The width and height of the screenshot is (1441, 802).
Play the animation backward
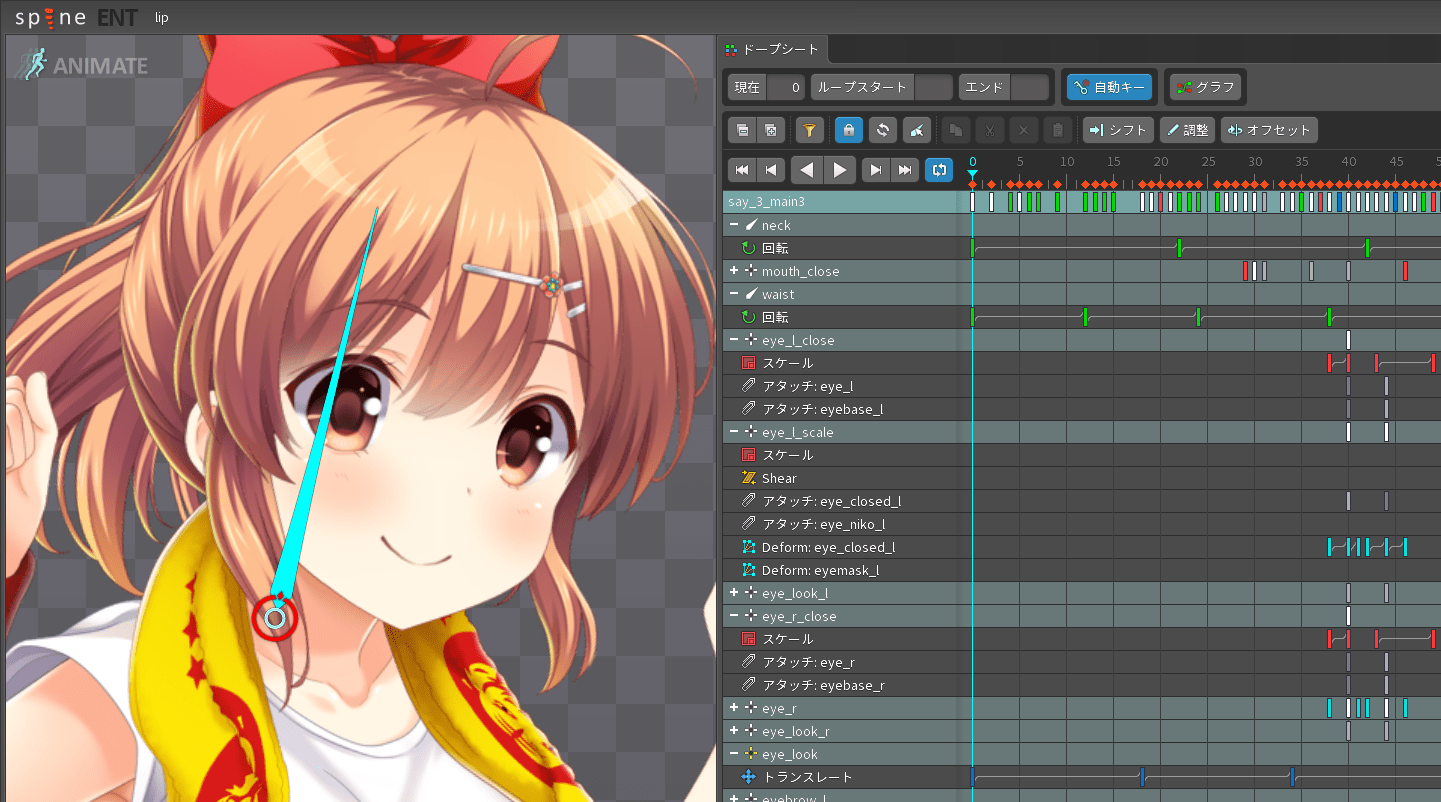806,170
